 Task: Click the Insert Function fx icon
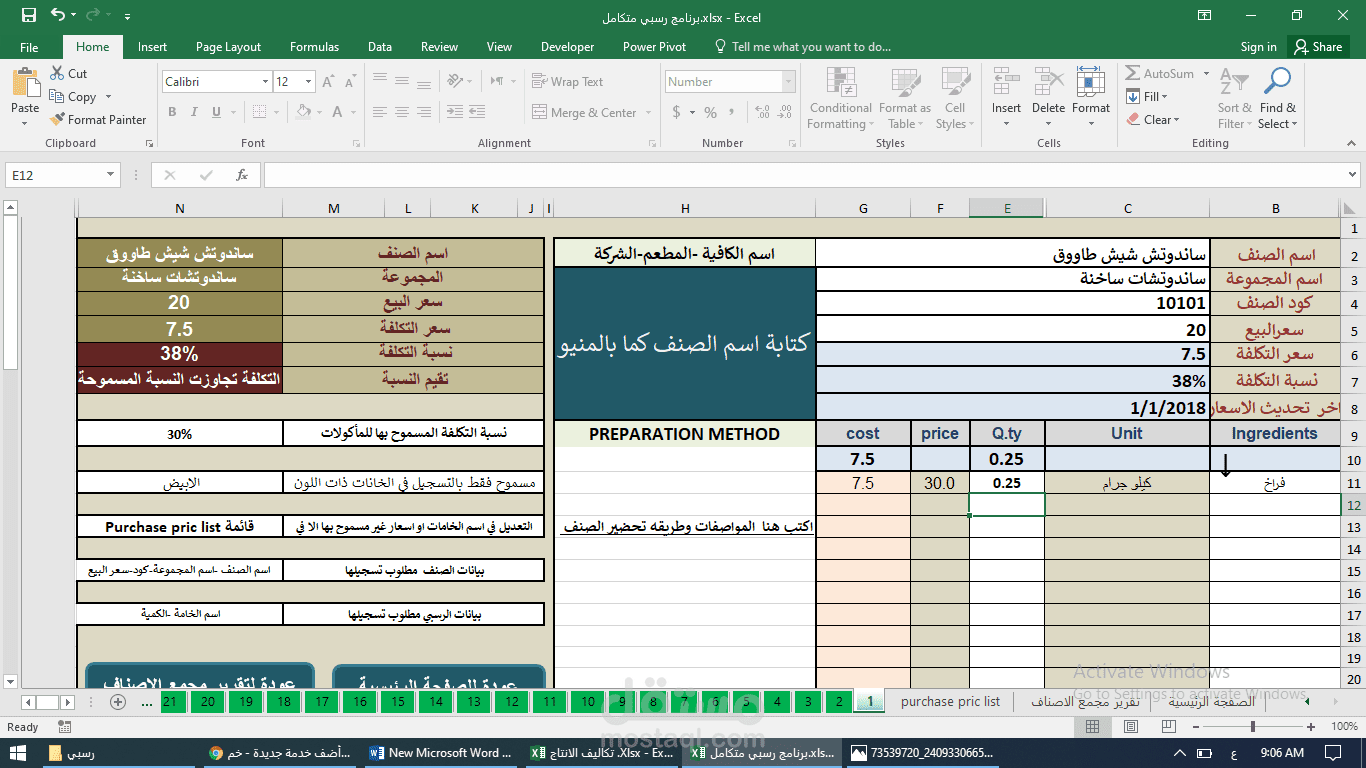(242, 175)
